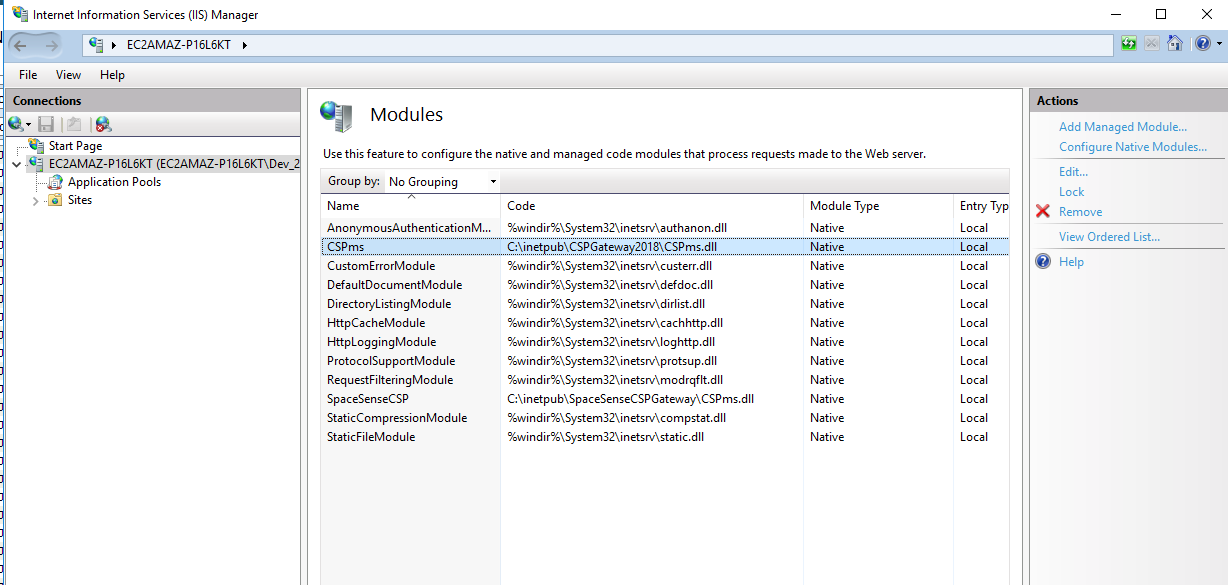Select the HttpLoggingModule row
Image resolution: width=1228 pixels, height=585 pixels.
665,342
